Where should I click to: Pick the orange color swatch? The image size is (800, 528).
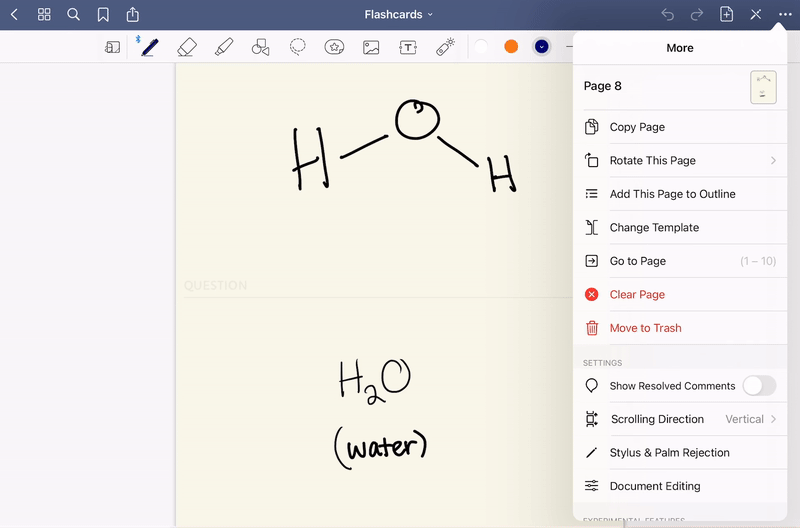click(x=511, y=47)
